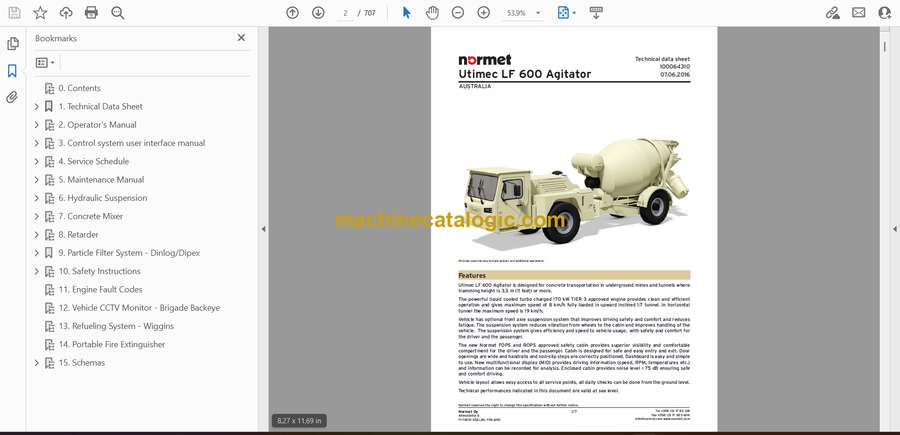
Task: Expand the 2. Operator's Manual bookmark
Action: [x=37, y=125]
